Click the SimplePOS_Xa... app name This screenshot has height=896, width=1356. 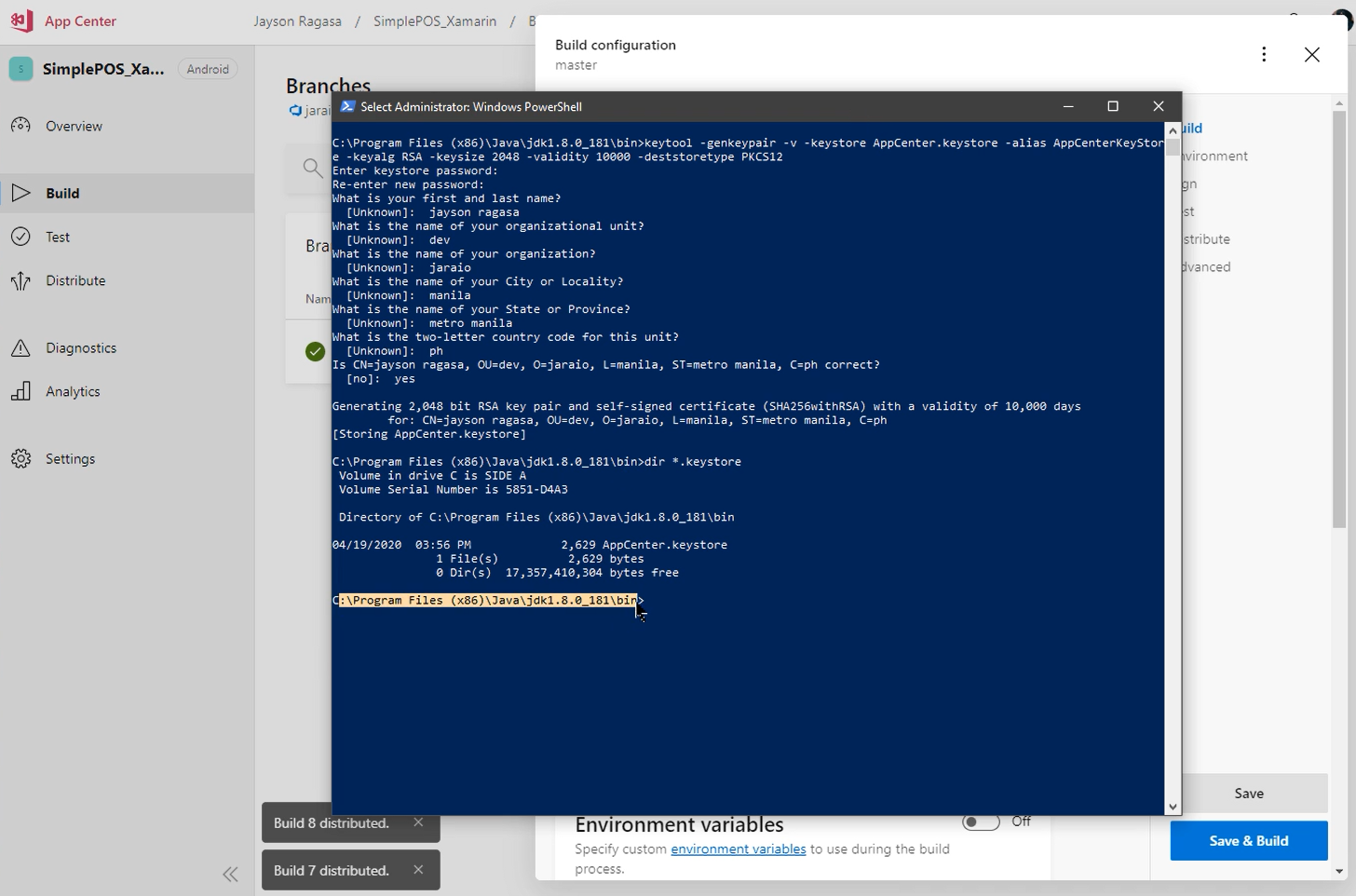(103, 69)
